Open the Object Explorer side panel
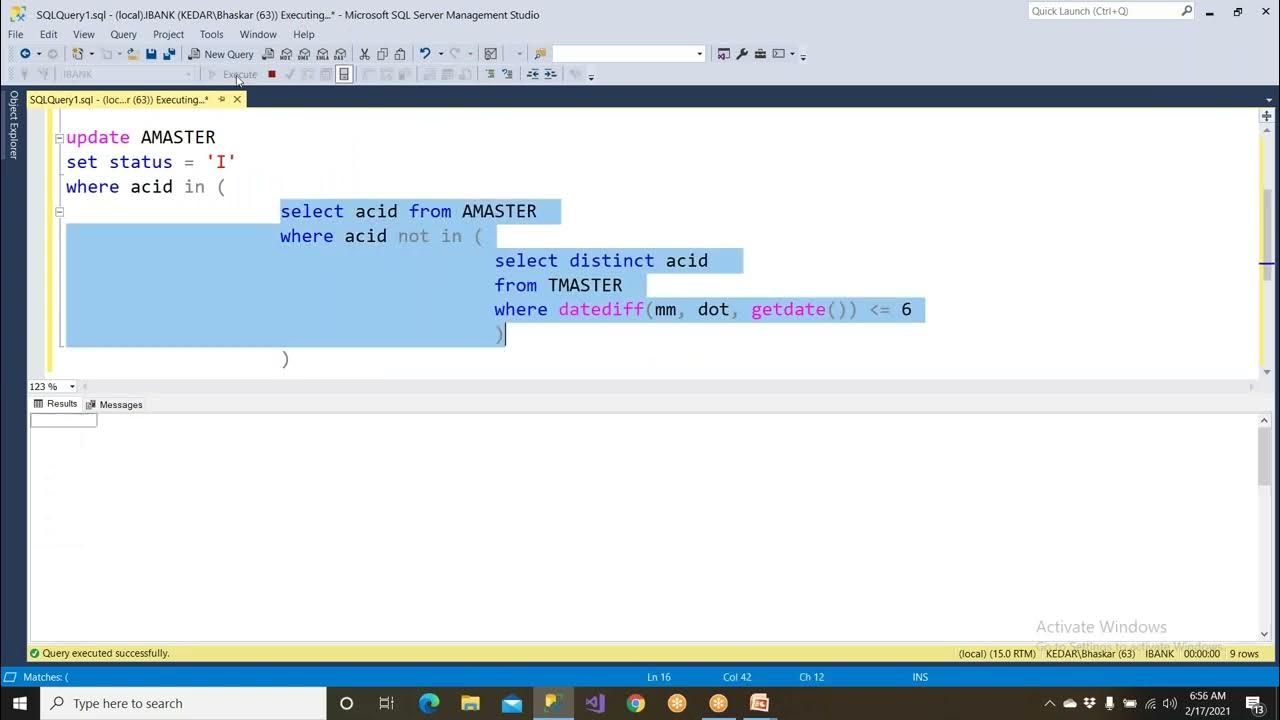This screenshot has height=720, width=1280. (x=14, y=124)
